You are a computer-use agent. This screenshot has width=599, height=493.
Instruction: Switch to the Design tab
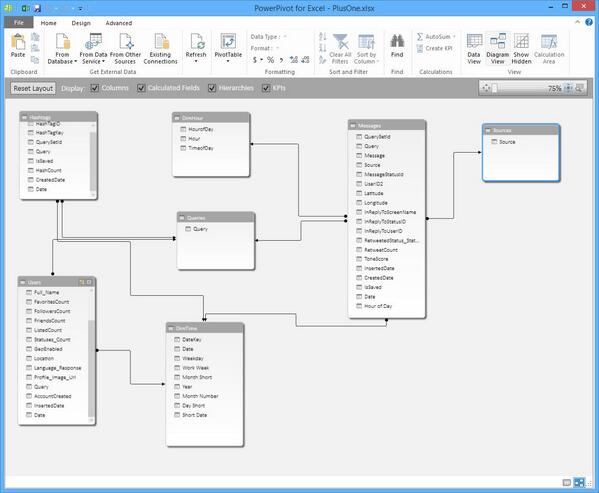click(x=81, y=23)
